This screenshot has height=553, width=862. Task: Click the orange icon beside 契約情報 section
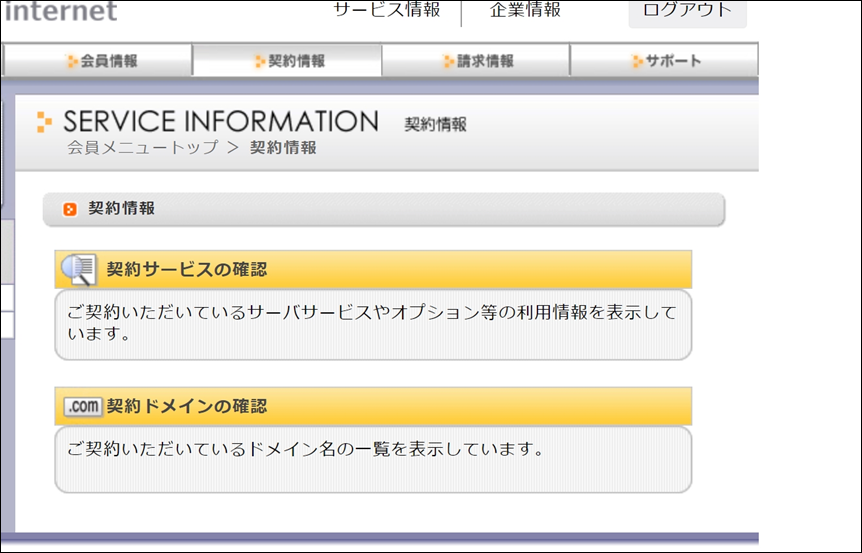click(70, 209)
